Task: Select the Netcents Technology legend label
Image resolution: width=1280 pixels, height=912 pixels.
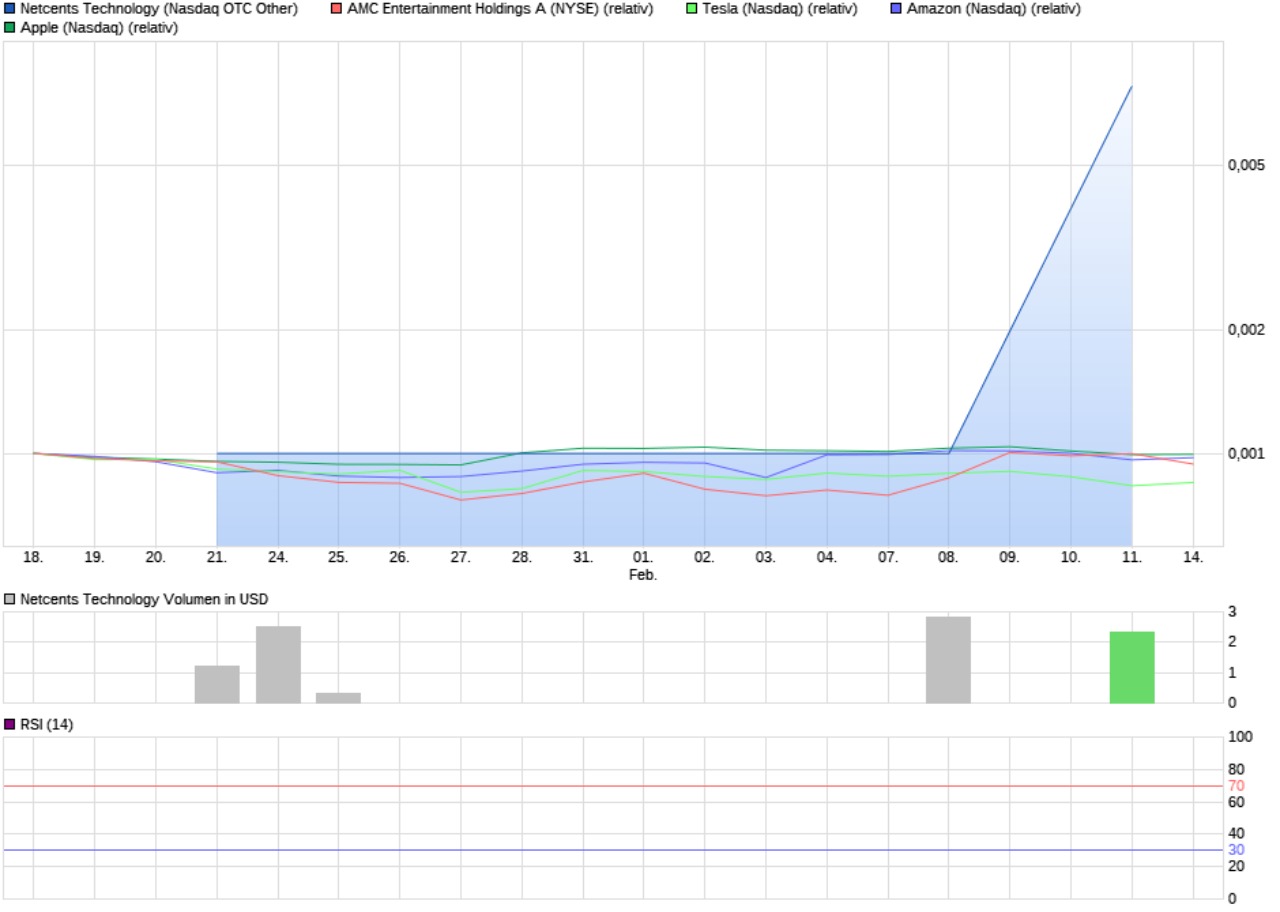Action: tap(159, 9)
